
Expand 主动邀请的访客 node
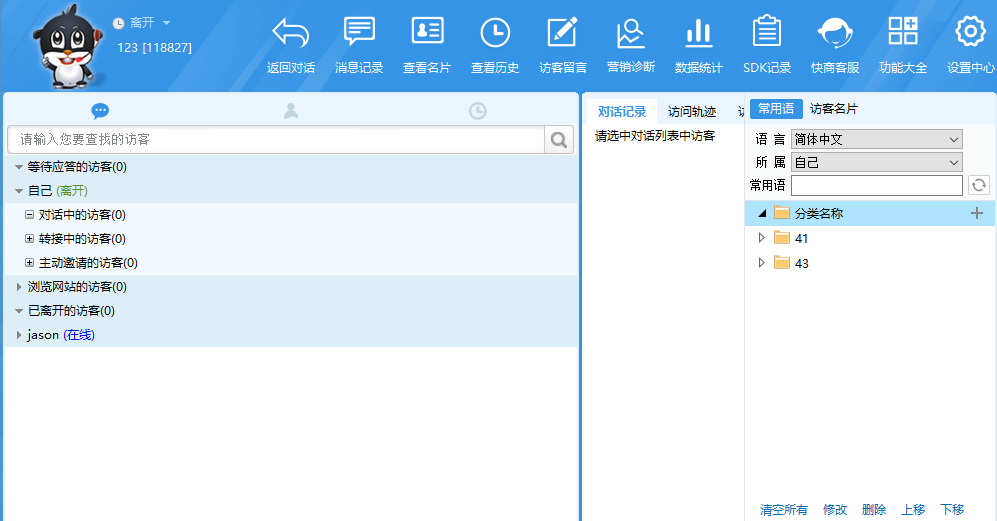29,263
